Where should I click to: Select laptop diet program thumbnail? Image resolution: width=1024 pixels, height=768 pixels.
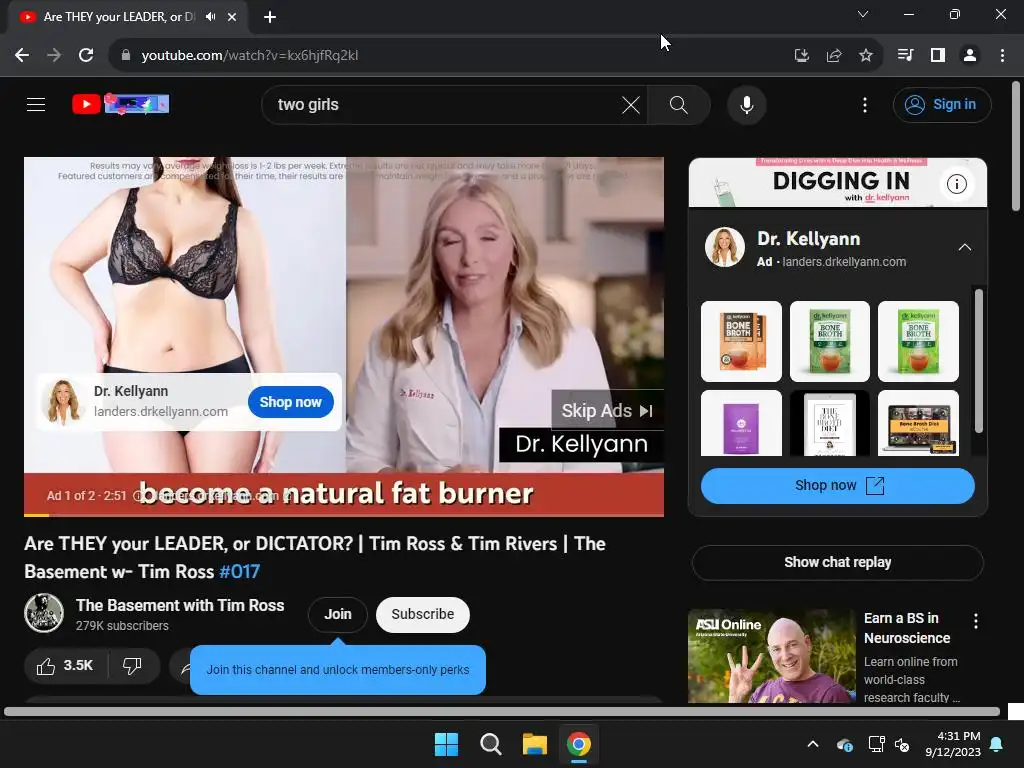tap(919, 423)
